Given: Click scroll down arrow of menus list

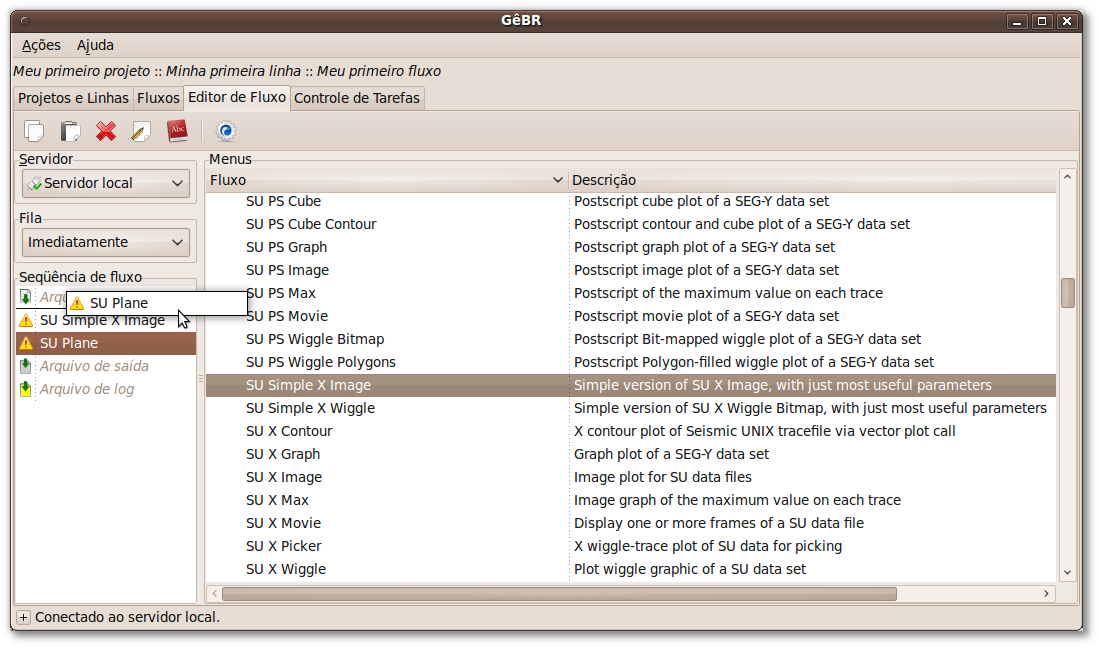Looking at the screenshot, I should point(1068,572).
